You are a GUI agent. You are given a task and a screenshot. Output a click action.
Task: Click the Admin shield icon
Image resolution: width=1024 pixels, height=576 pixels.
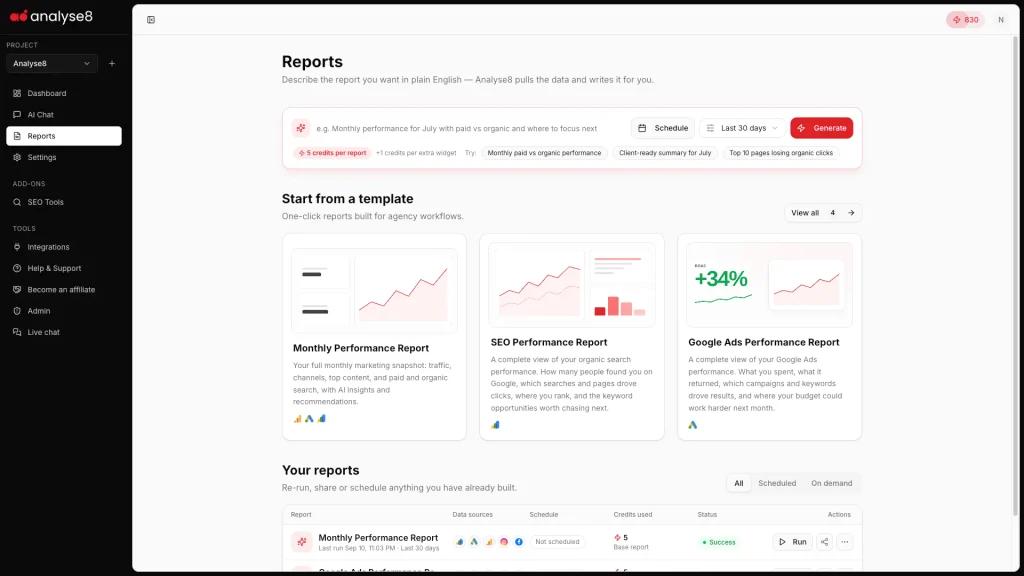pos(17,311)
